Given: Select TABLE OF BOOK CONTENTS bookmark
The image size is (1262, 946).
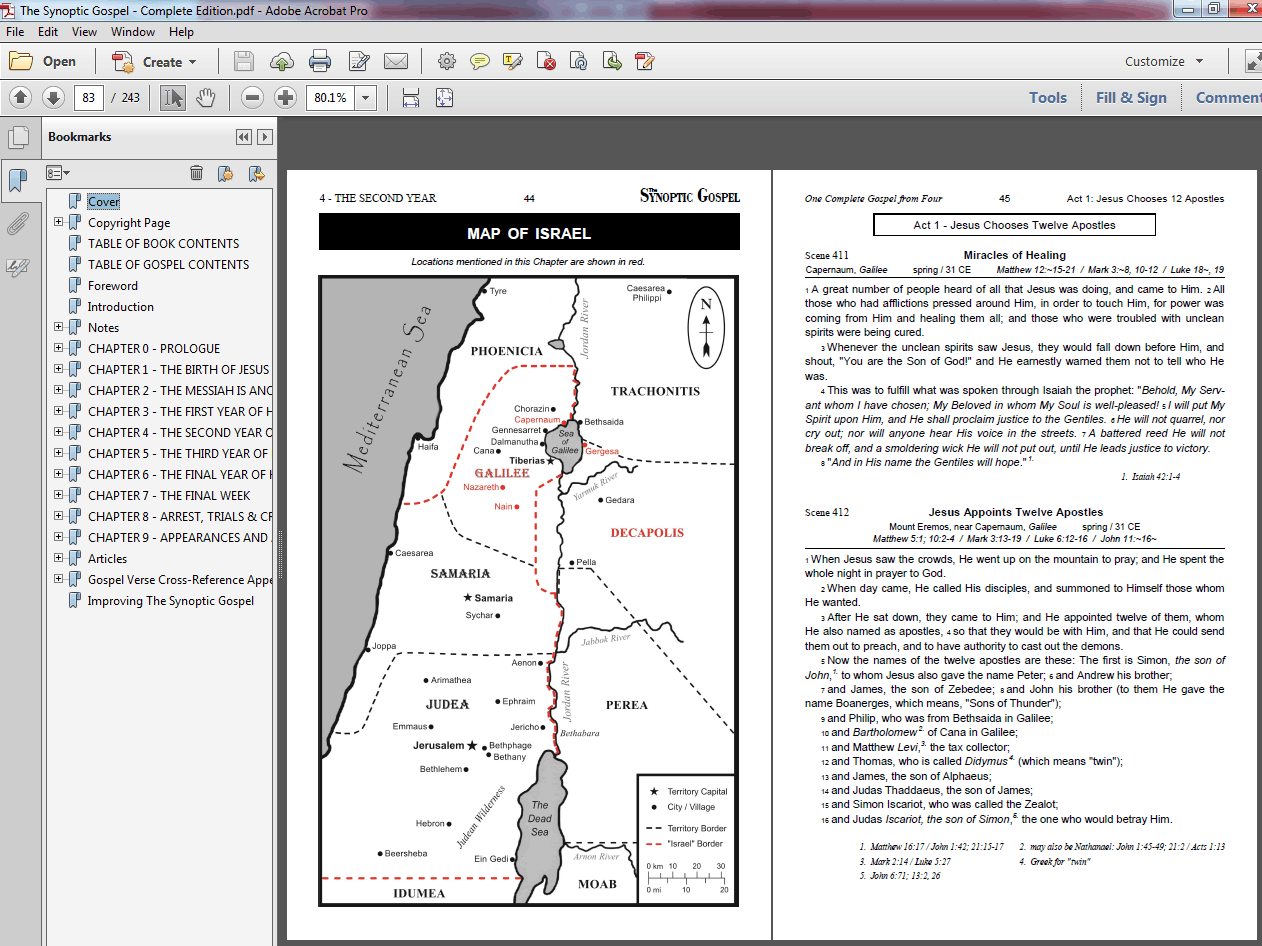Looking at the screenshot, I should point(163,243).
